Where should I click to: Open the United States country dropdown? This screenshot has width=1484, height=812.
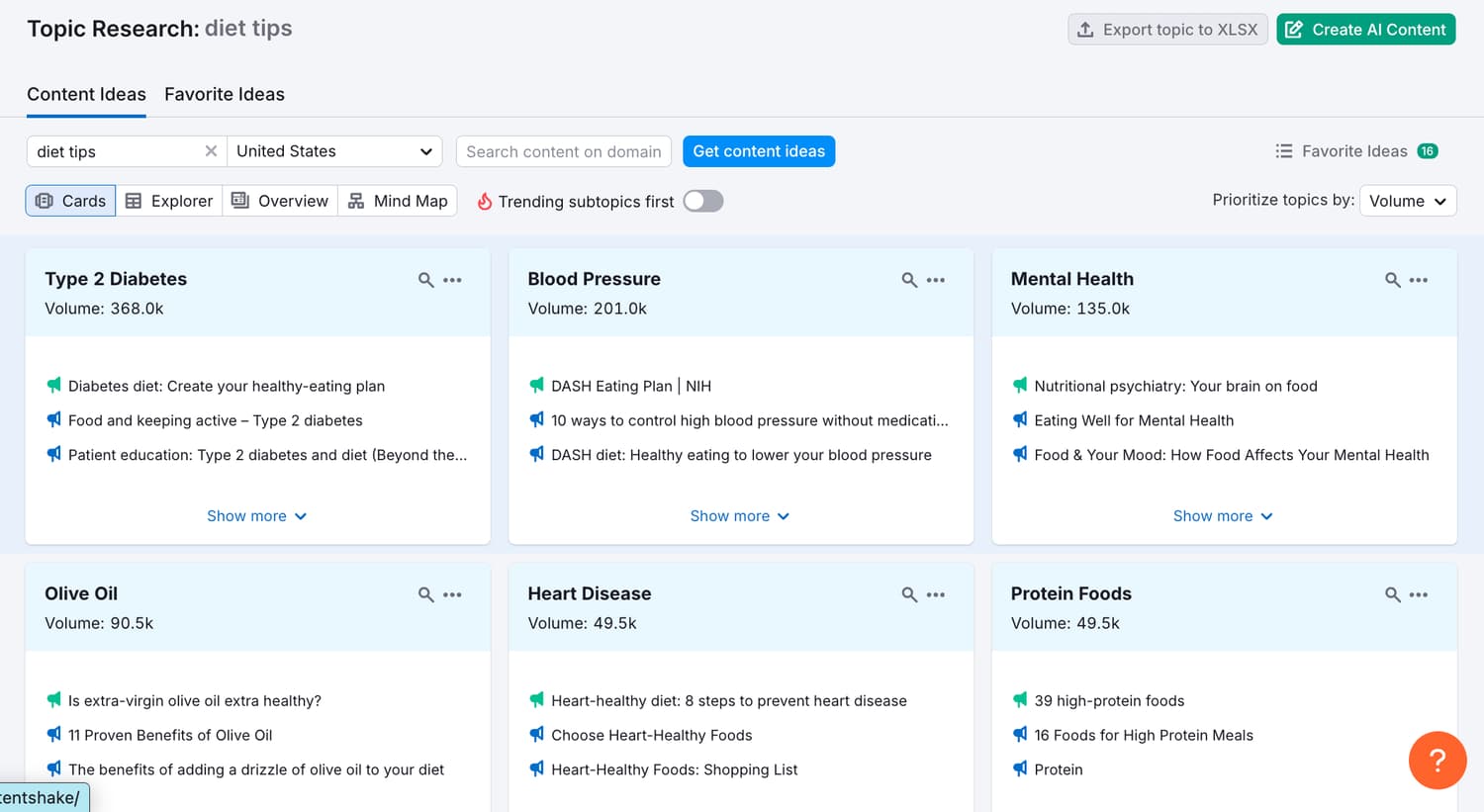[334, 151]
